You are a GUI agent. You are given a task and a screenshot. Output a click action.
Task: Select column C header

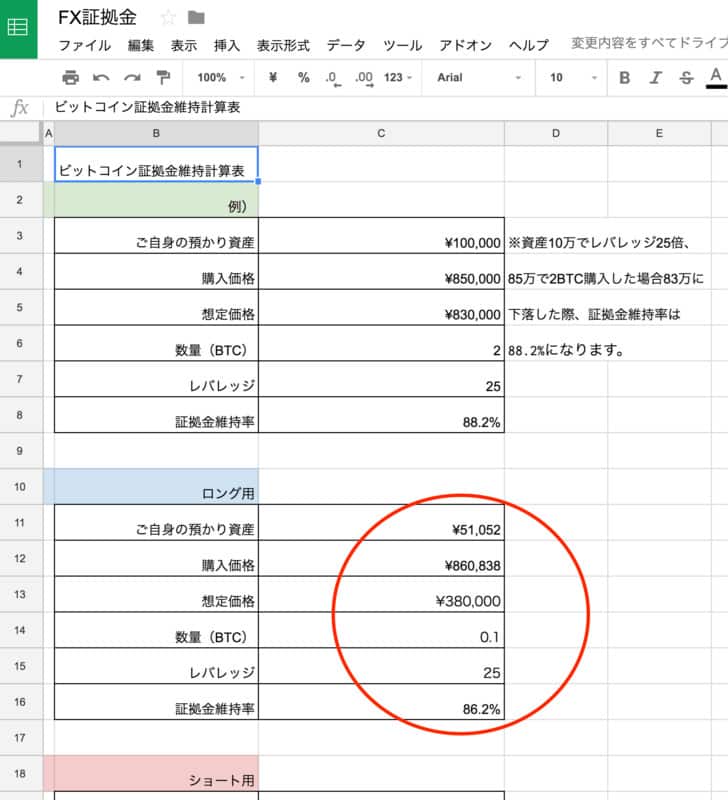(381, 133)
